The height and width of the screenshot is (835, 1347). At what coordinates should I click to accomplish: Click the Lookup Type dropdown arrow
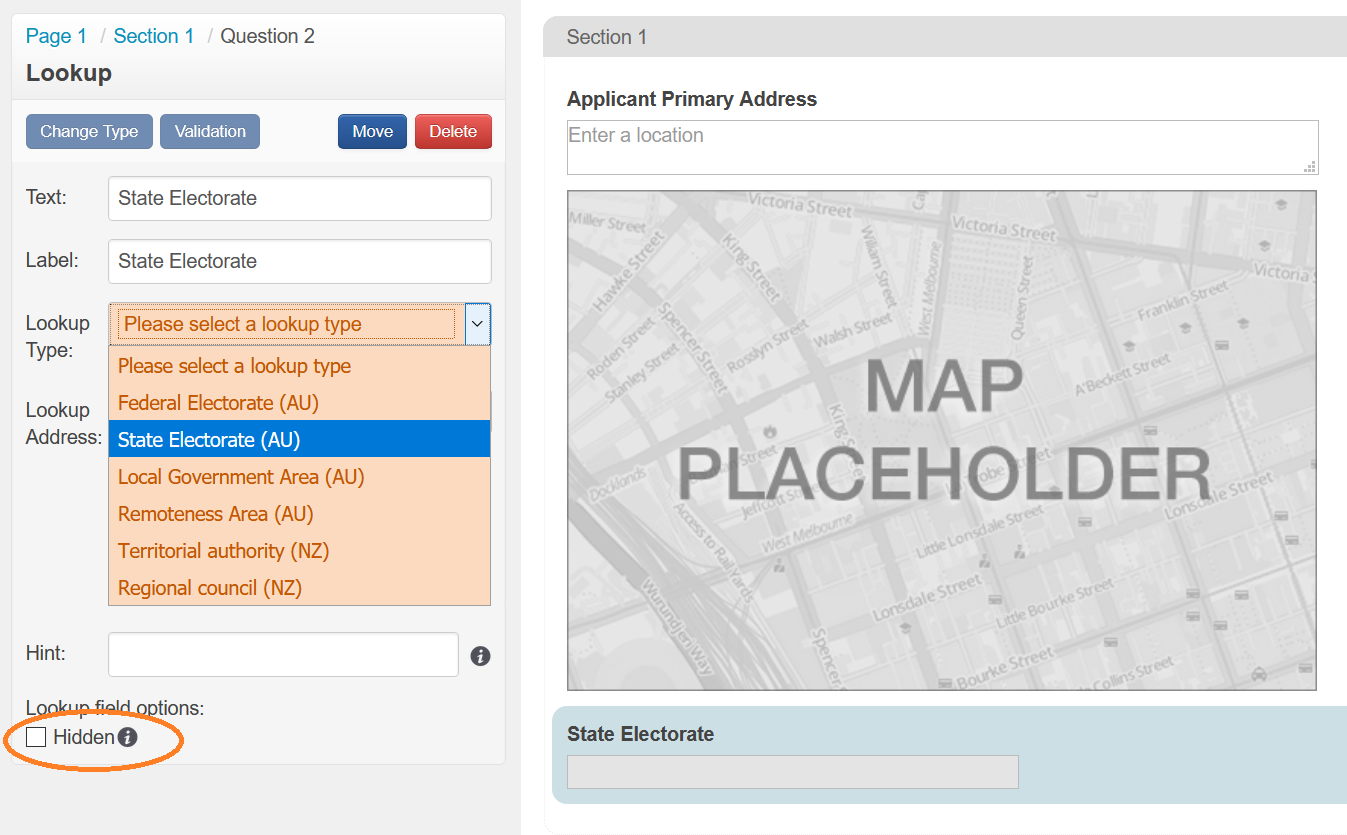click(478, 324)
